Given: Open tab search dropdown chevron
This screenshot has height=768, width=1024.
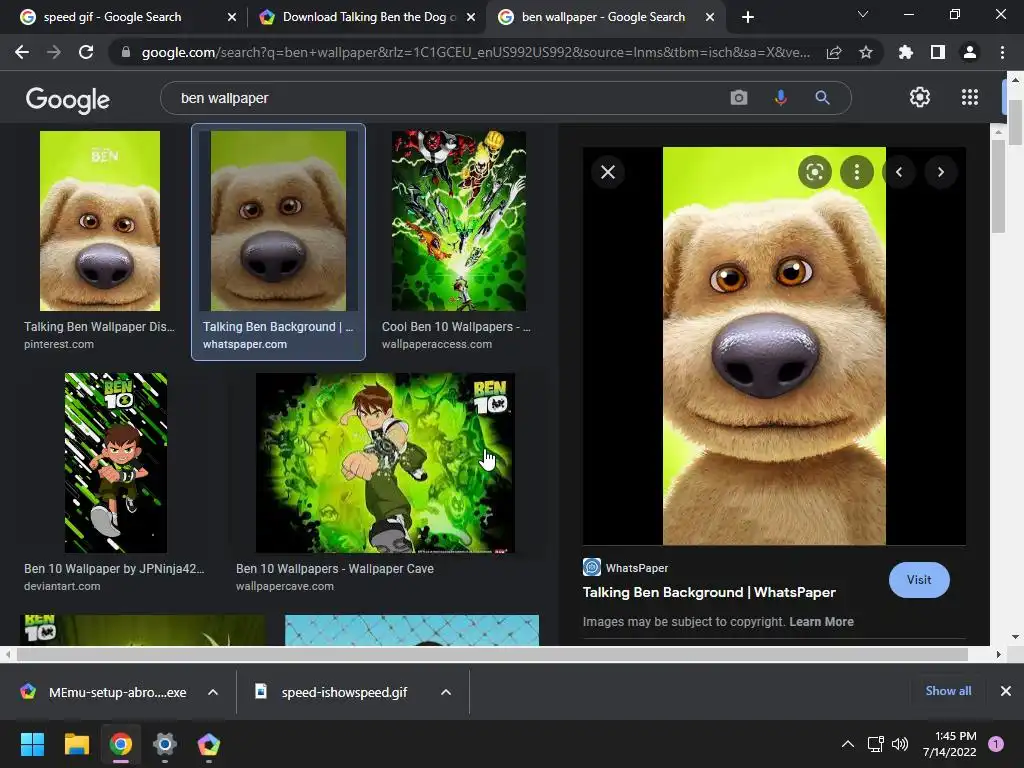Looking at the screenshot, I should point(863,14).
